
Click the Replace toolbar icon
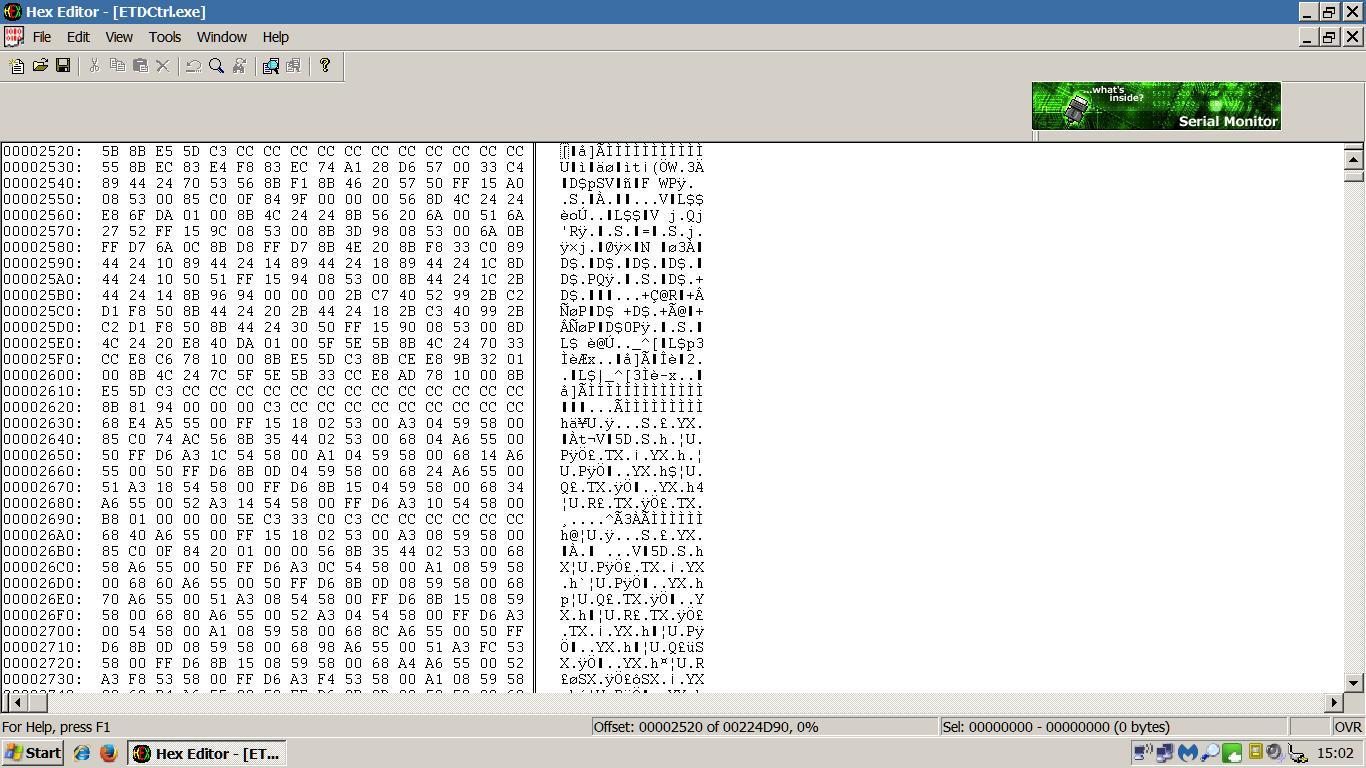click(239, 66)
